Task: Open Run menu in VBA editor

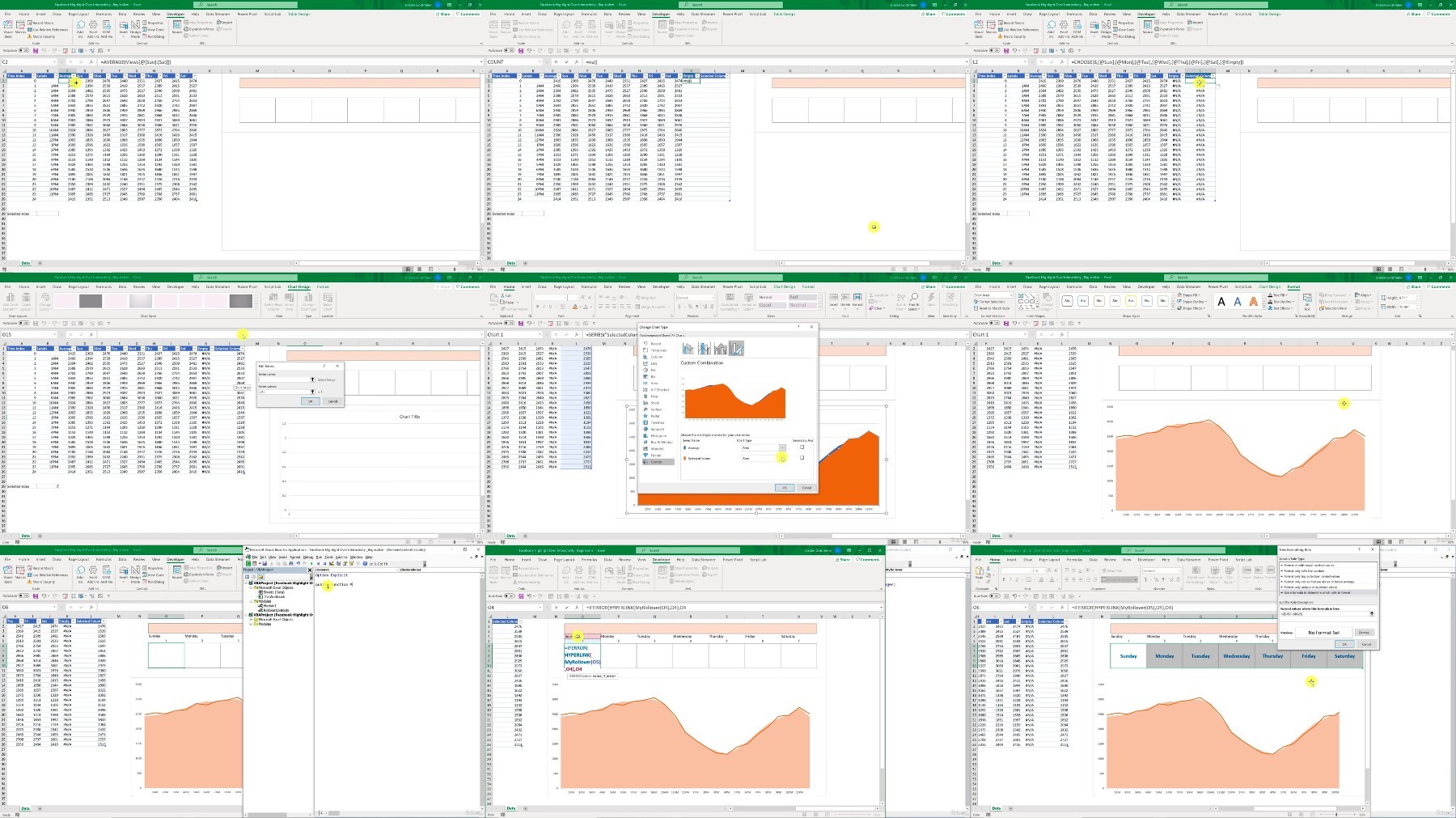Action: [x=319, y=557]
